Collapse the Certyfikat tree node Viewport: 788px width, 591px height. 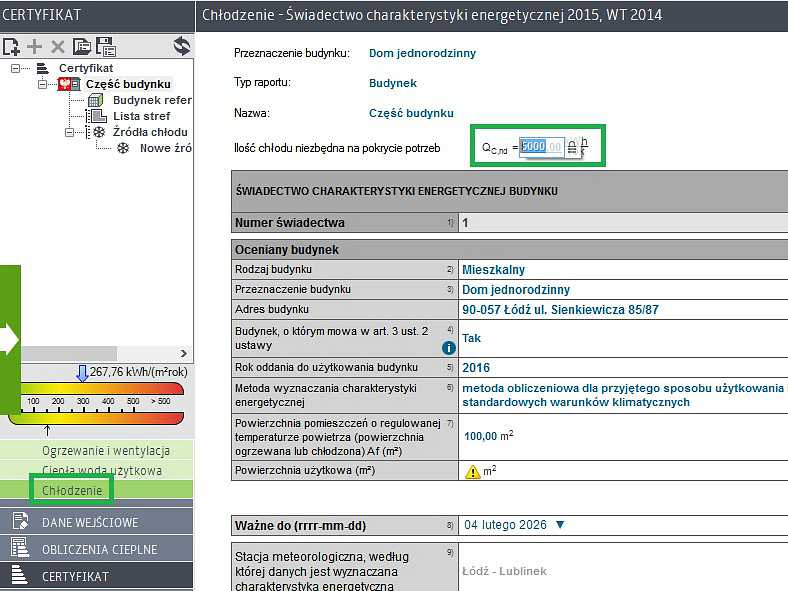16,68
